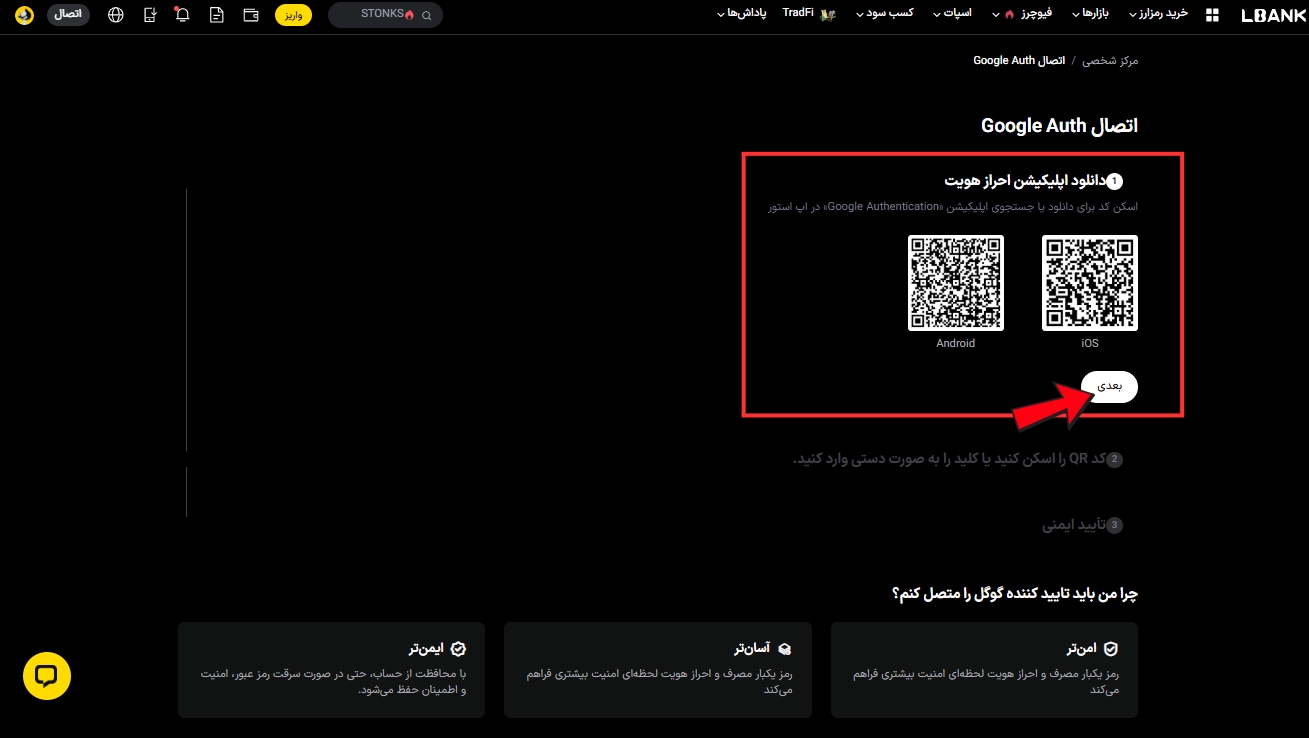Image resolution: width=1309 pixels, height=738 pixels.
Task: Click the ایمن‌تر card description
Action: pos(332,682)
